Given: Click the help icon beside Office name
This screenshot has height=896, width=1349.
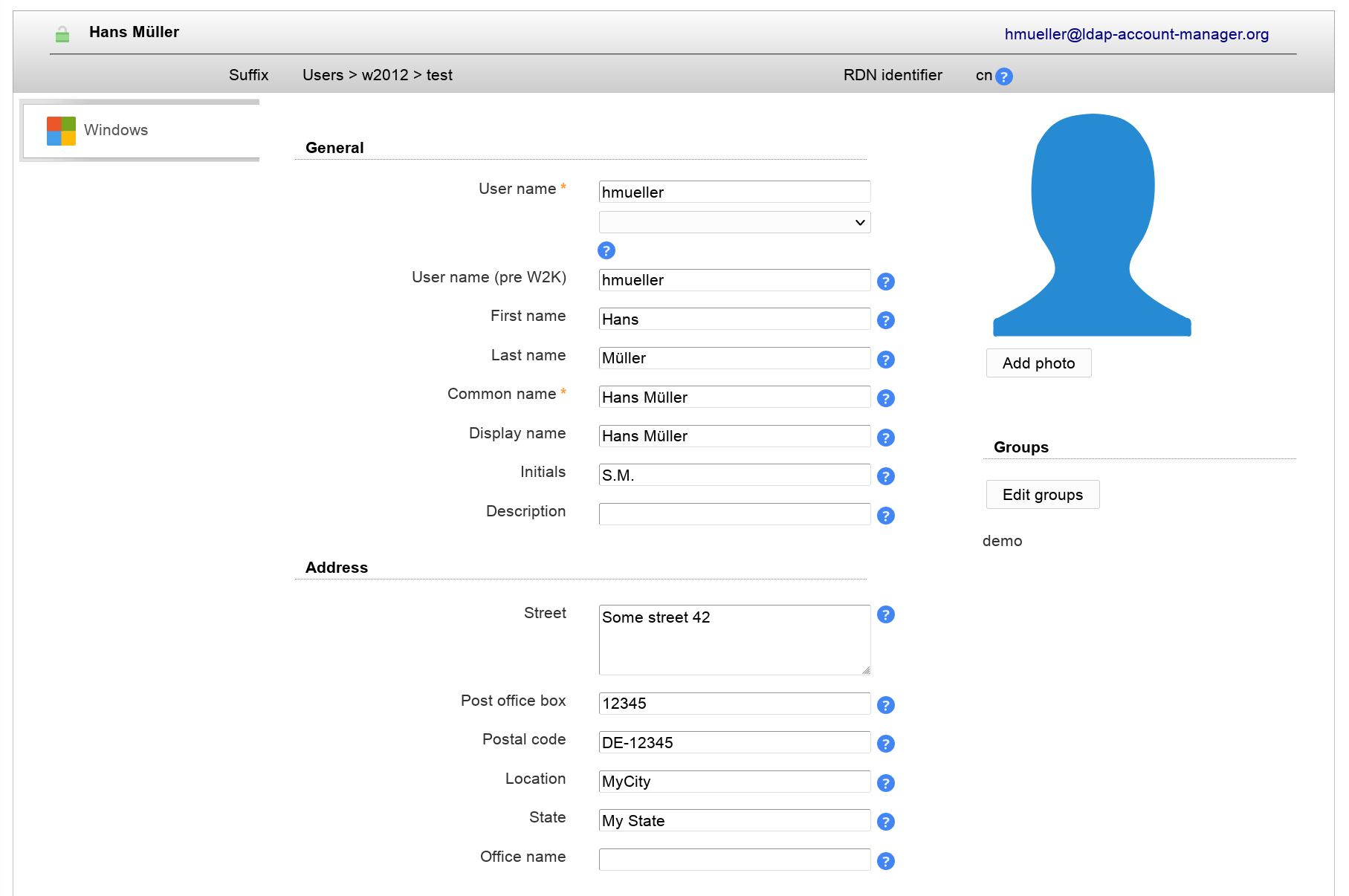Looking at the screenshot, I should pyautogui.click(x=885, y=861).
